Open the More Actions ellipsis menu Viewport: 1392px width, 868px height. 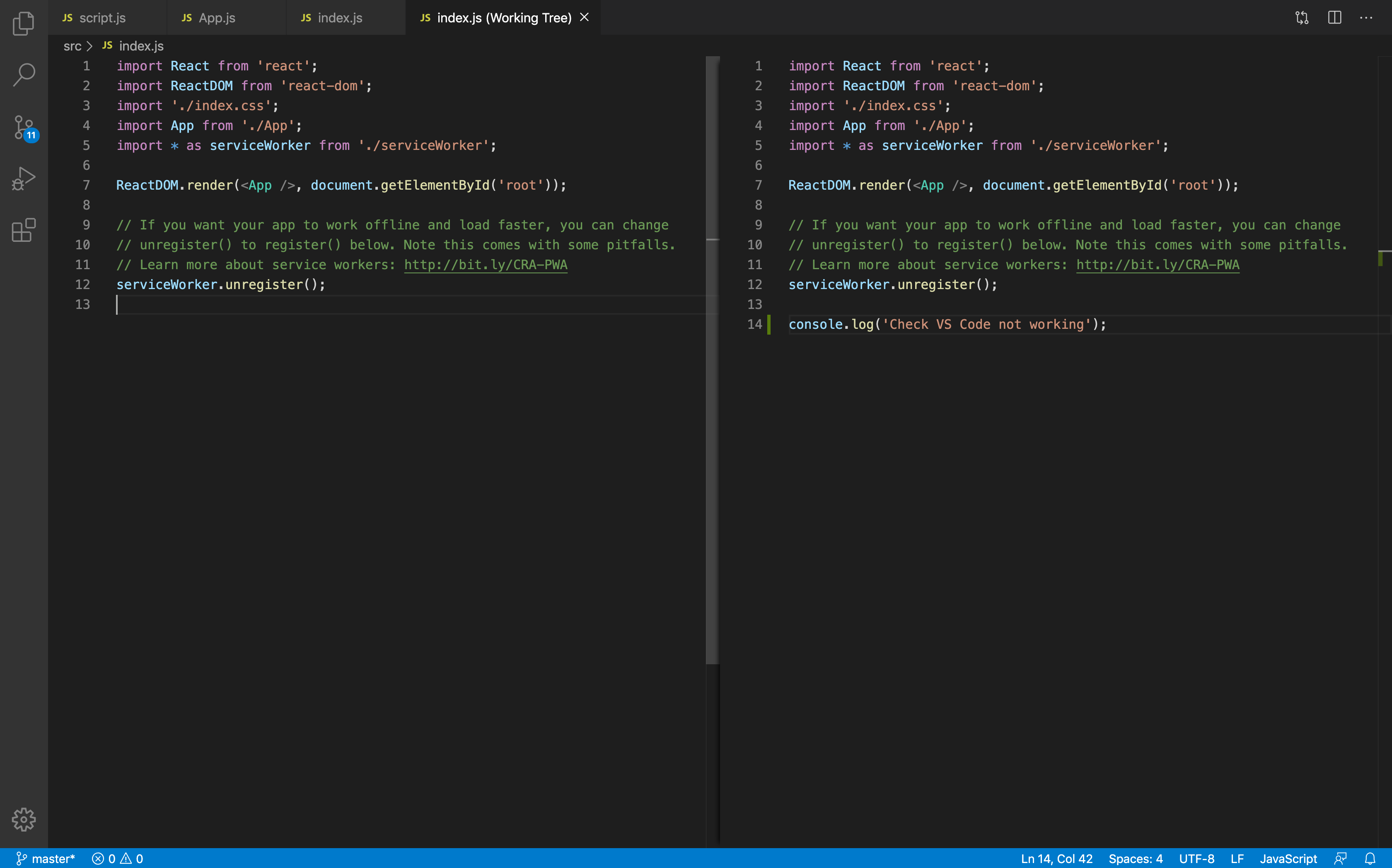pos(1366,17)
